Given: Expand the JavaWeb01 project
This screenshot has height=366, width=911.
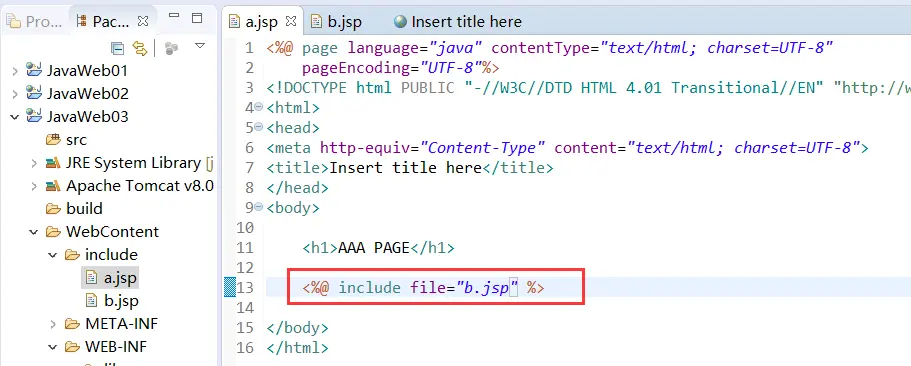Looking at the screenshot, I should pos(15,71).
